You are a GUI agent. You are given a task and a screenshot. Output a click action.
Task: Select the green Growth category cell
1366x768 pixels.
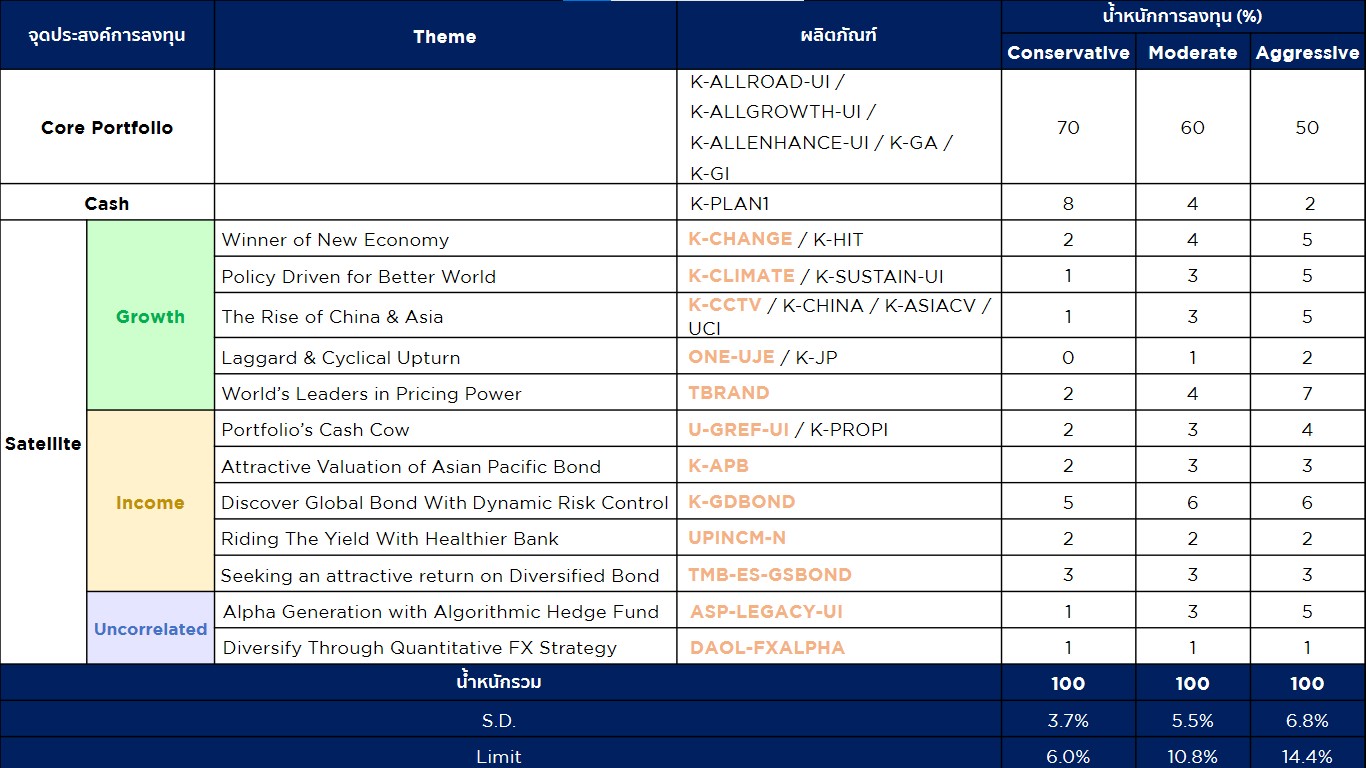point(151,316)
